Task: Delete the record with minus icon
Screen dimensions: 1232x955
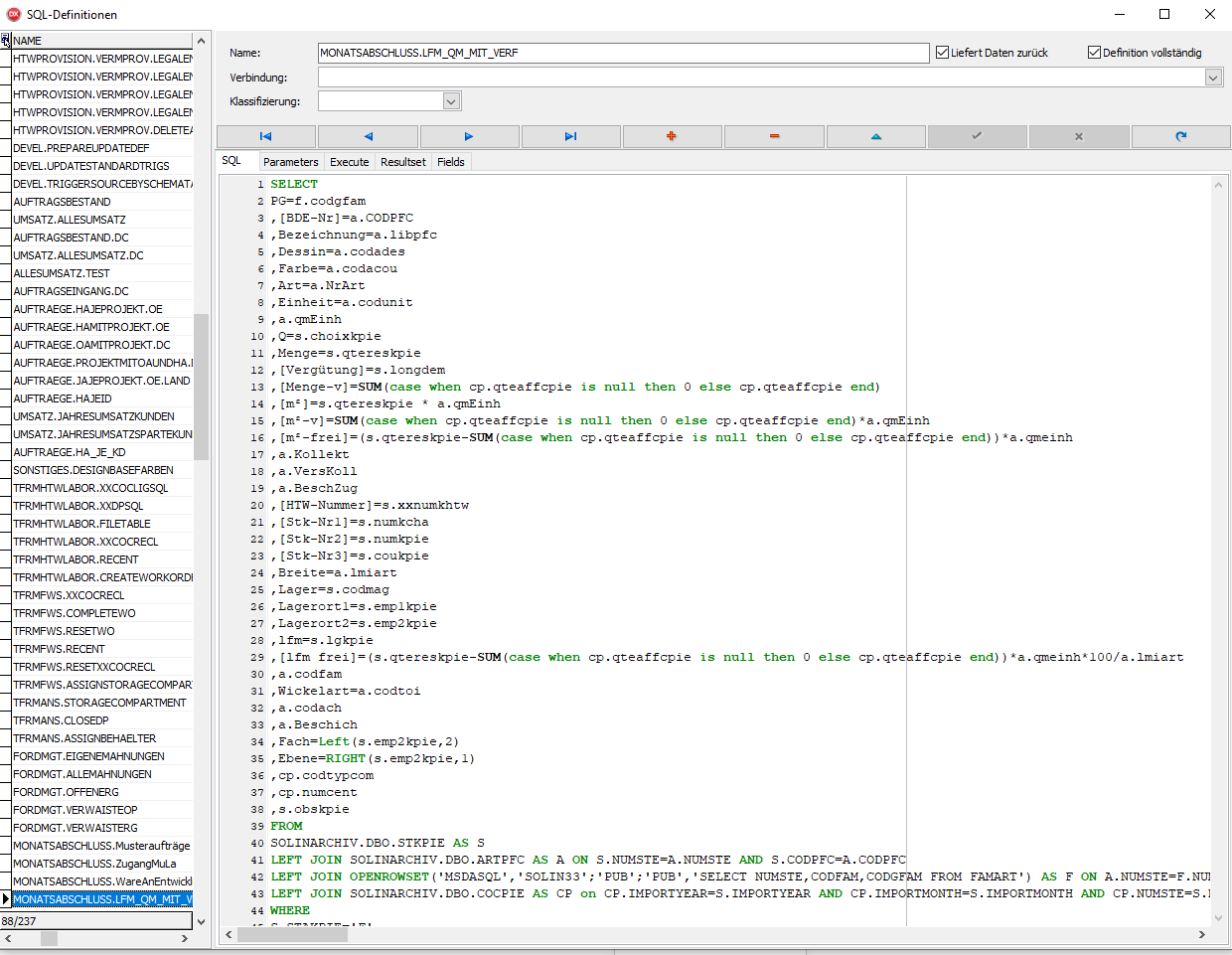Action: 774,136
